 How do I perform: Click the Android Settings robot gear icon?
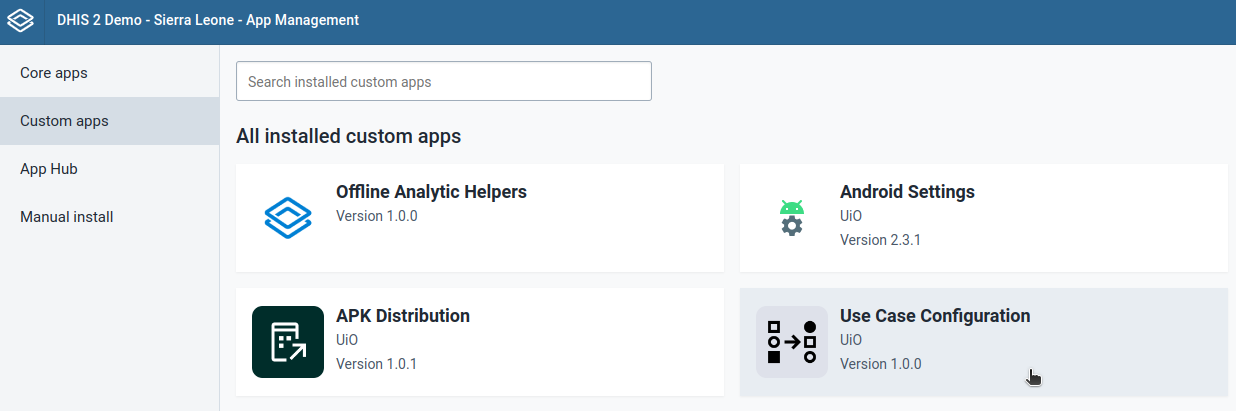pyautogui.click(x=792, y=218)
